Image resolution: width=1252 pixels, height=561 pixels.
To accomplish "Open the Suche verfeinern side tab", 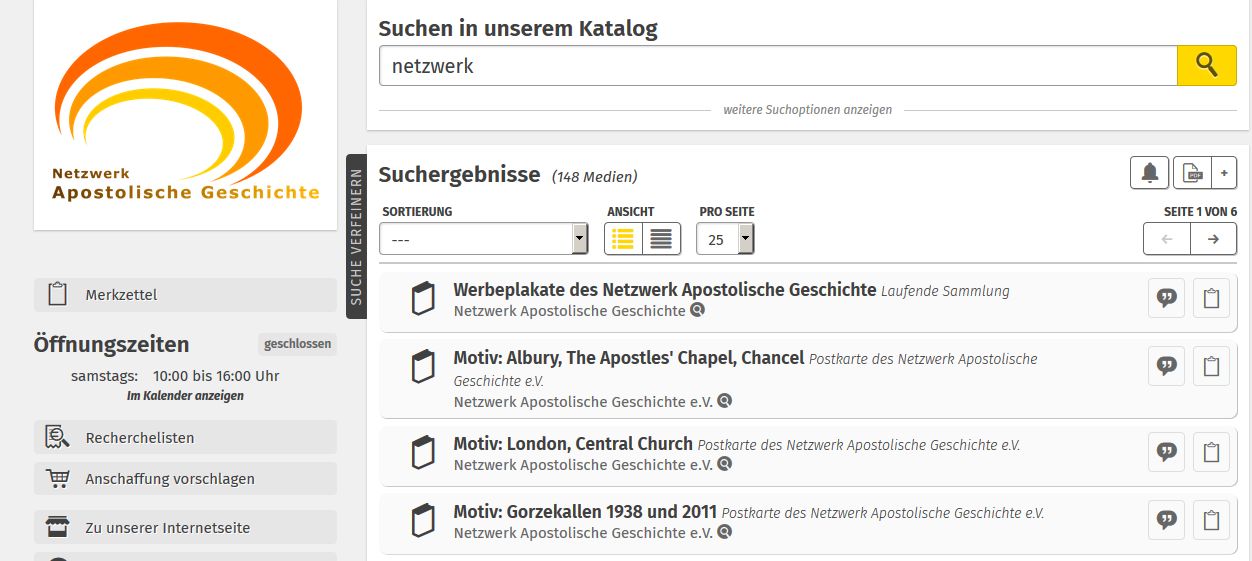I will click(x=356, y=237).
